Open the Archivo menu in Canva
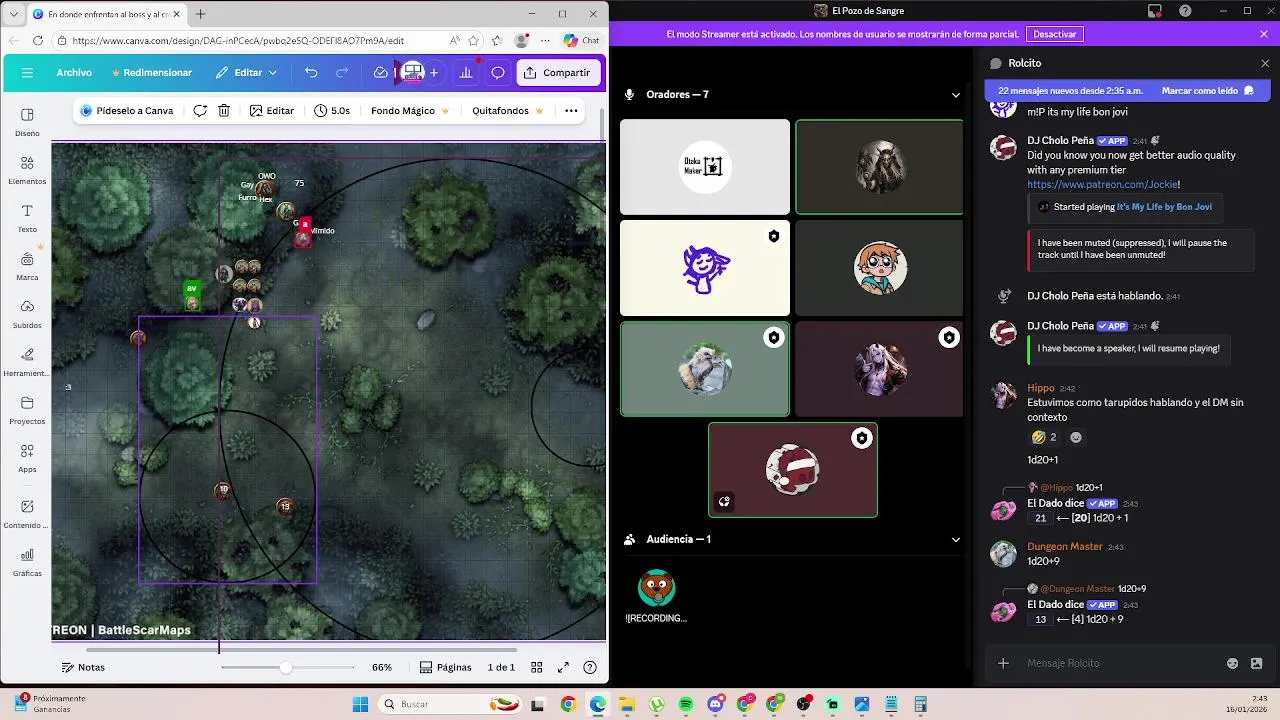This screenshot has width=1280, height=720. (x=74, y=73)
